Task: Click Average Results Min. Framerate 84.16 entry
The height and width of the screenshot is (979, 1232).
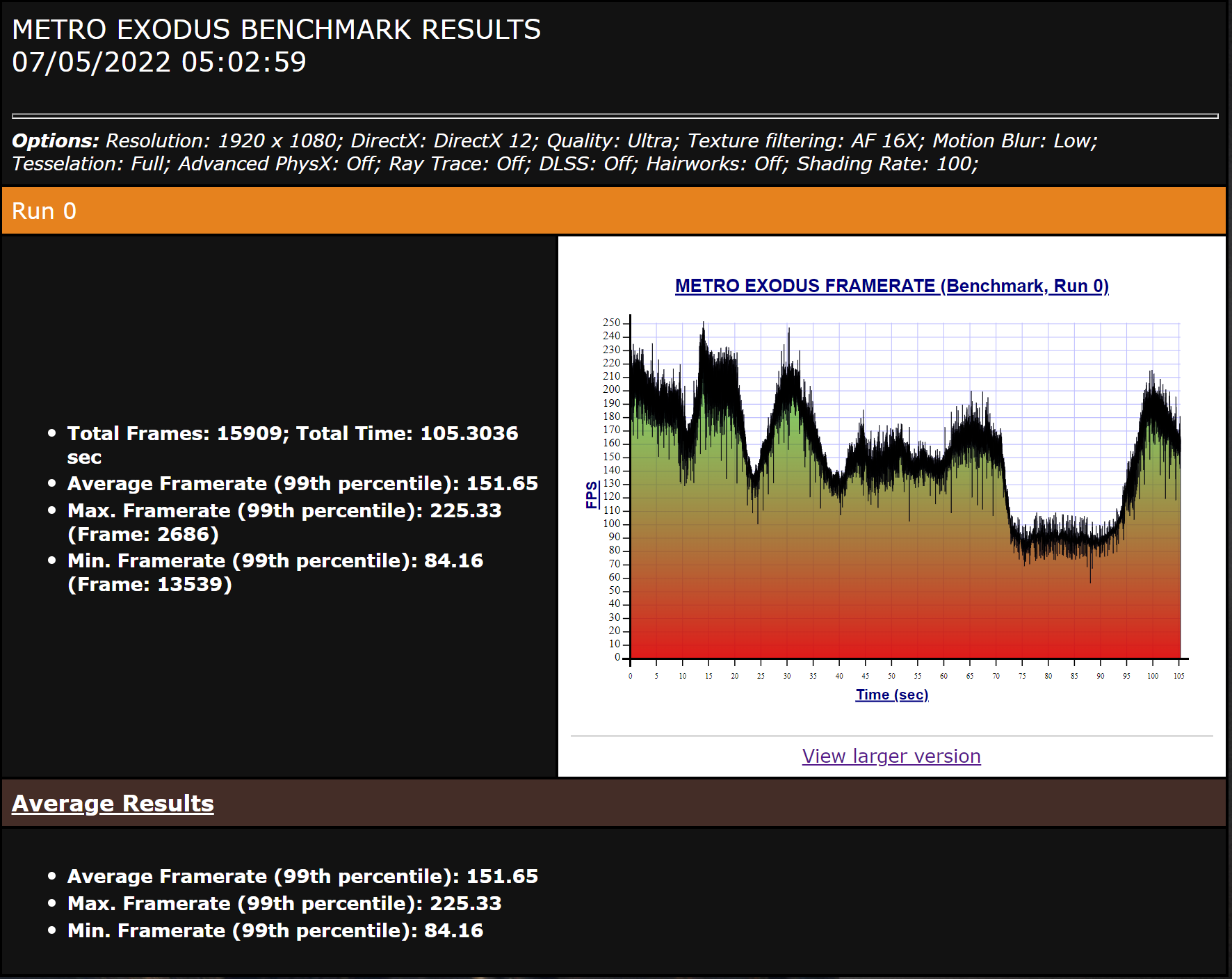Action: pos(275,930)
